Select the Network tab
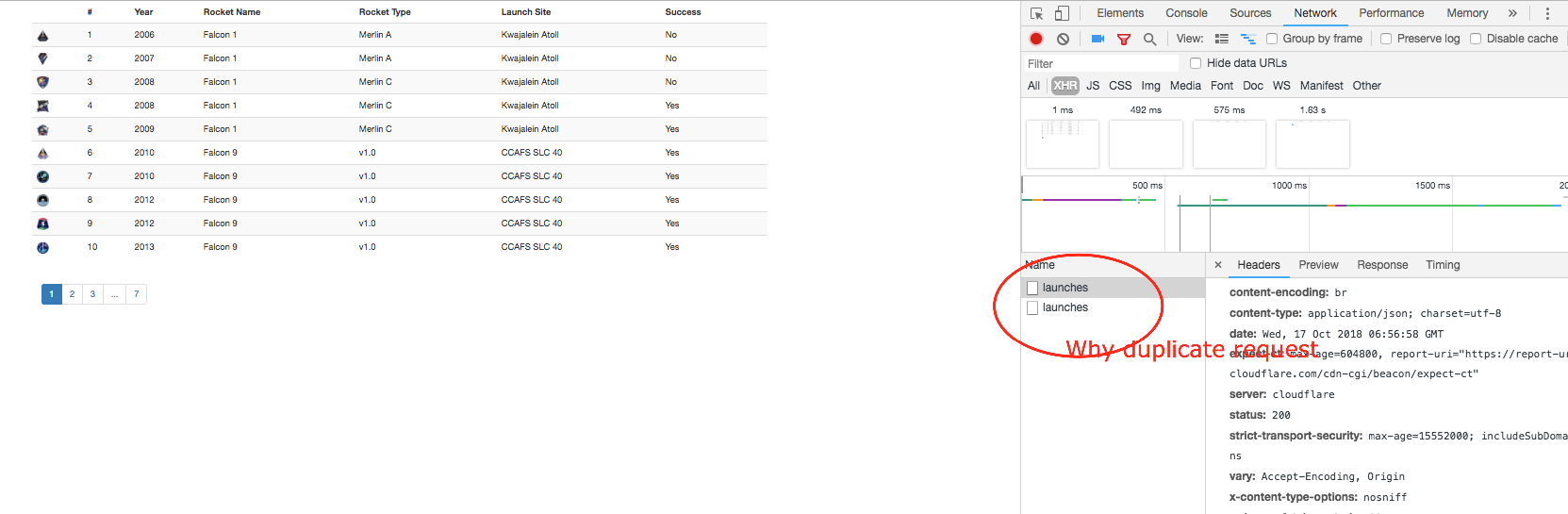This screenshot has height=514, width=1568. pos(1315,13)
